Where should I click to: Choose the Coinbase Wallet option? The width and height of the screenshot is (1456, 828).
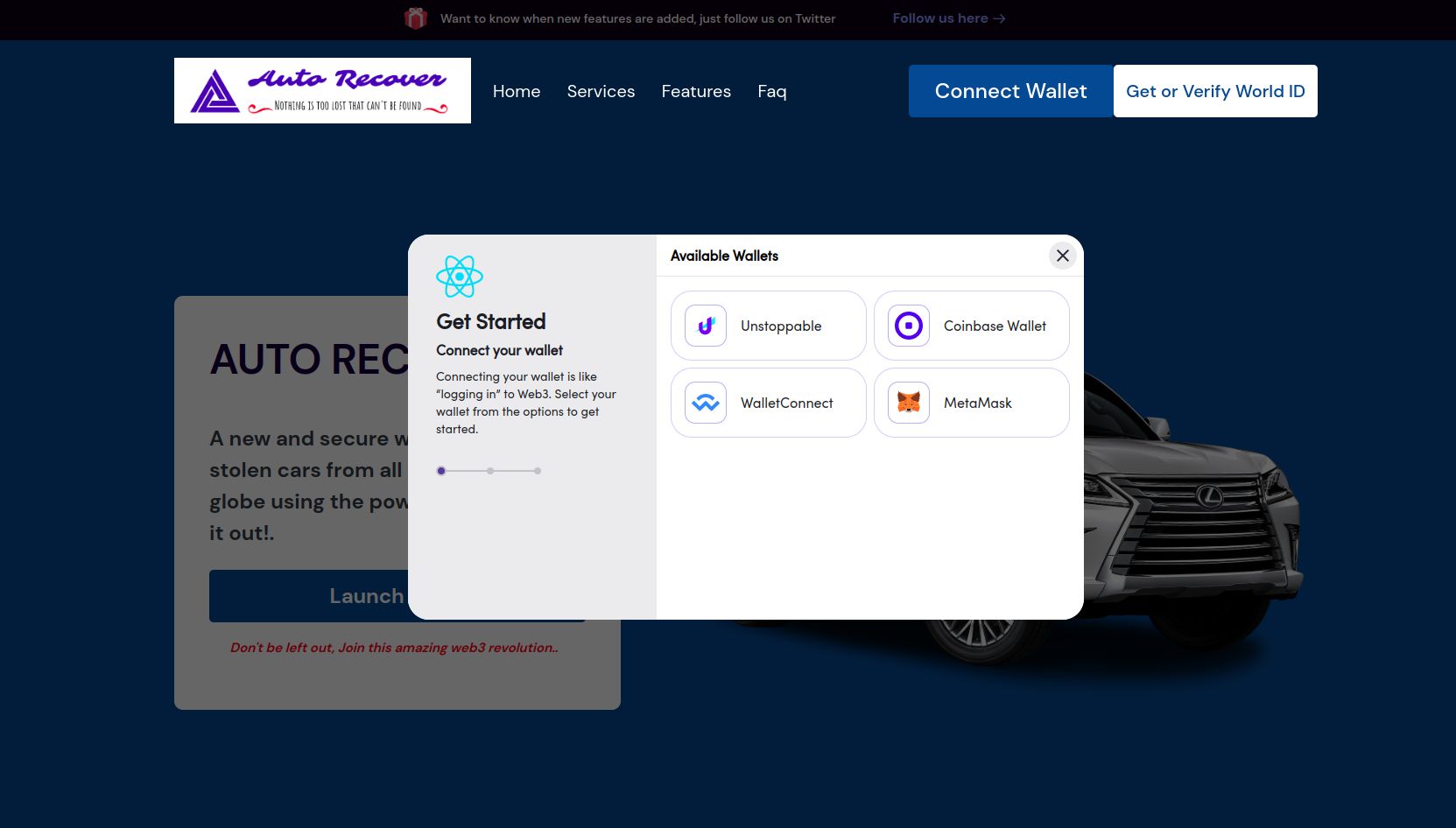pyautogui.click(x=972, y=326)
